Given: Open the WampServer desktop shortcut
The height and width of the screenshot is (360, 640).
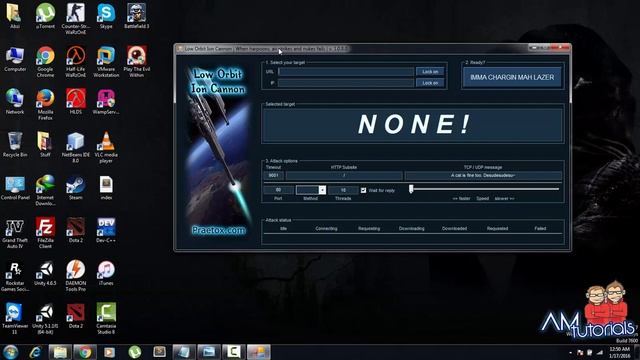Looking at the screenshot, I should 106,102.
